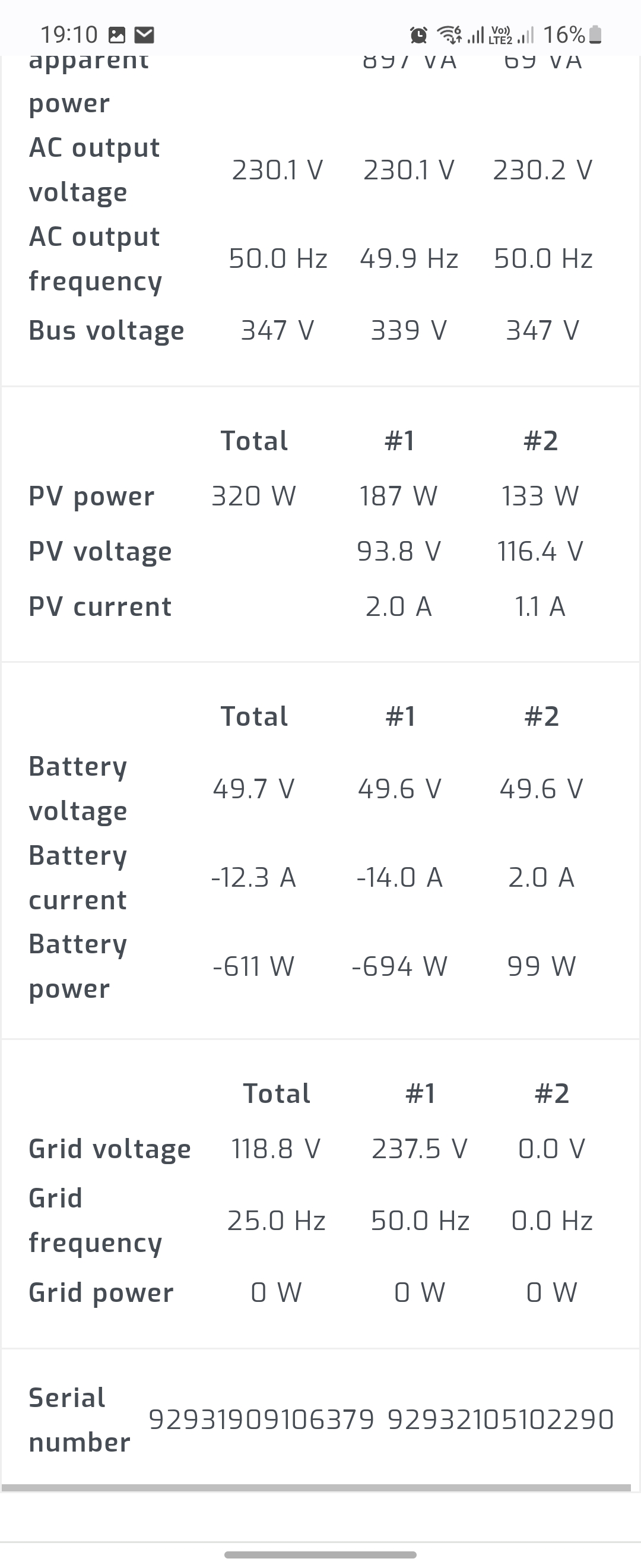This screenshot has width=641, height=1568.
Task: Tap the Grid frequency total value 25.0 Hz
Action: (x=277, y=1221)
